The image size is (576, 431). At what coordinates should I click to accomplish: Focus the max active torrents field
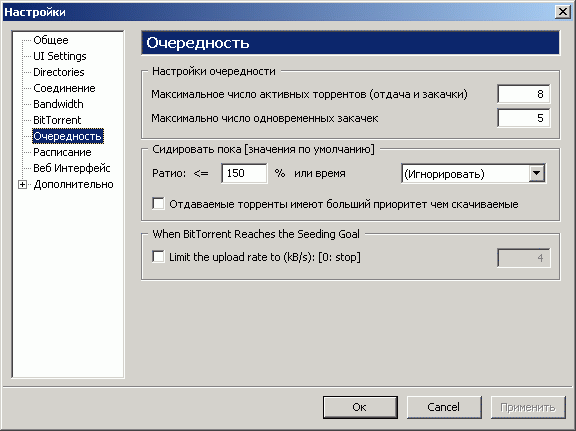point(523,94)
